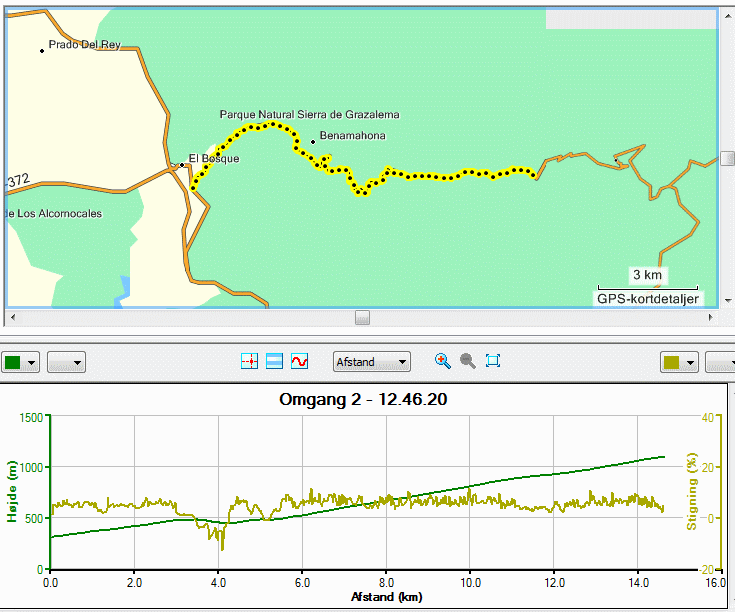Select the red curve smoothing icon
Image resolution: width=735 pixels, height=612 pixels.
(x=299, y=361)
